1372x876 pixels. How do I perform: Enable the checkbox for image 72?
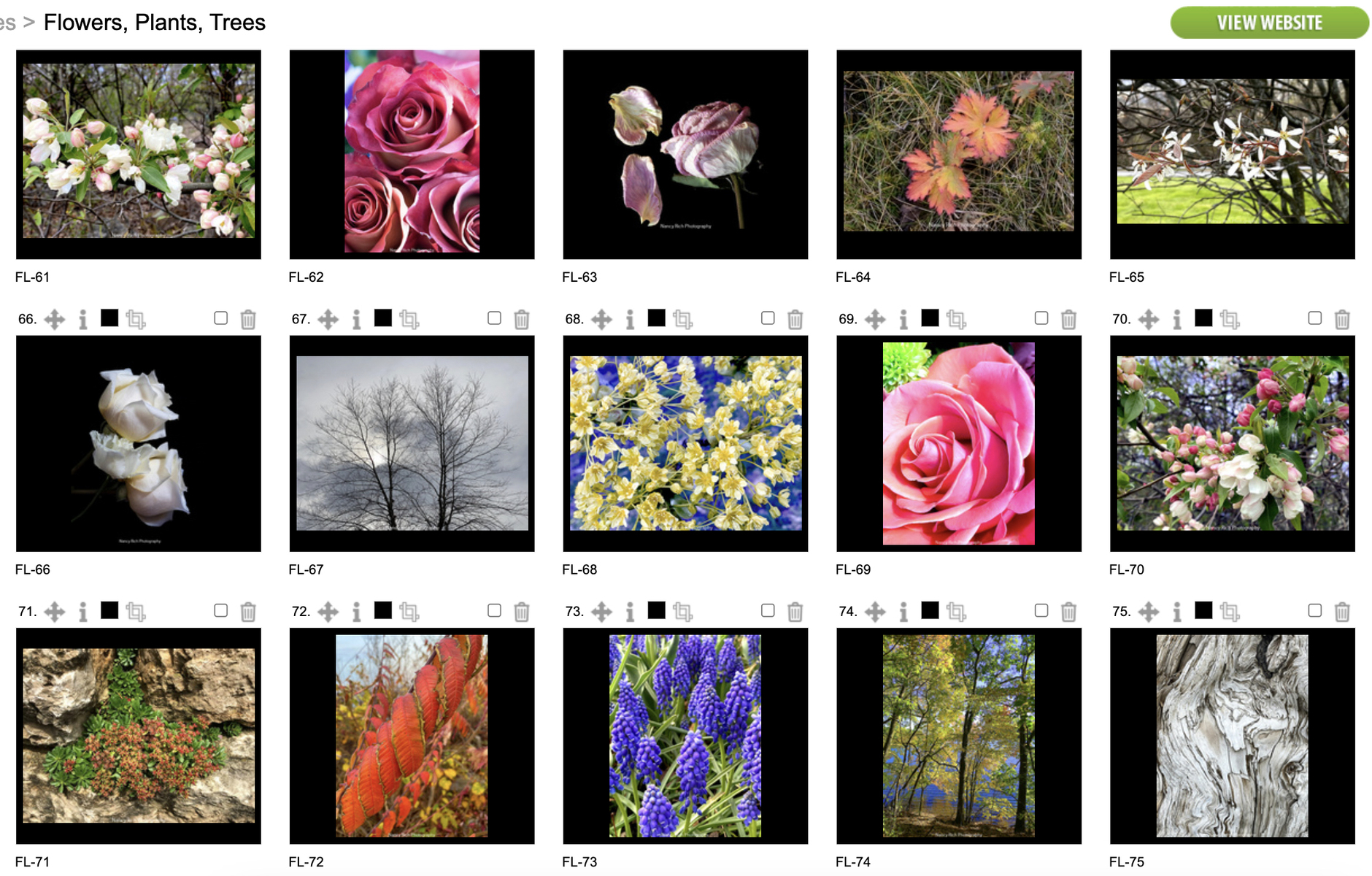(x=494, y=610)
